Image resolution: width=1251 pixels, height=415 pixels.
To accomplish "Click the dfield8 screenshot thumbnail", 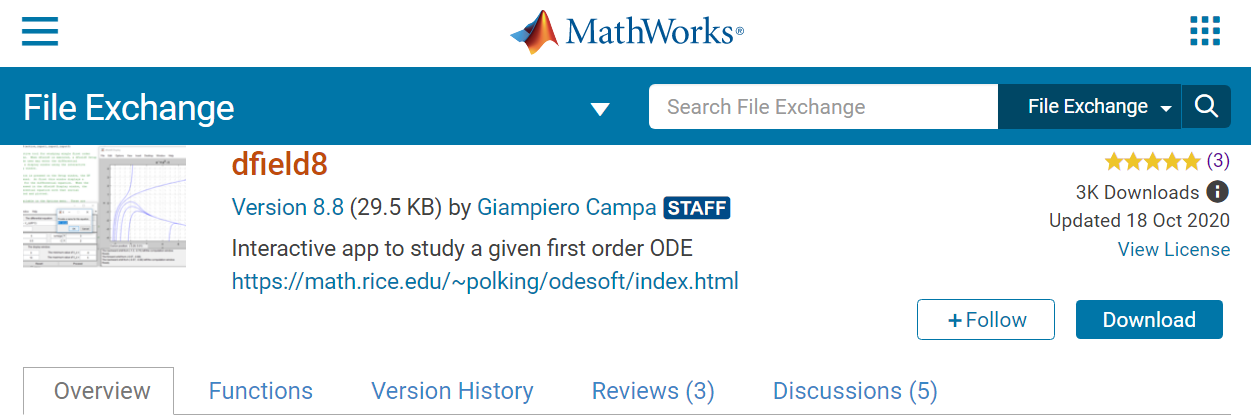I will [x=104, y=207].
